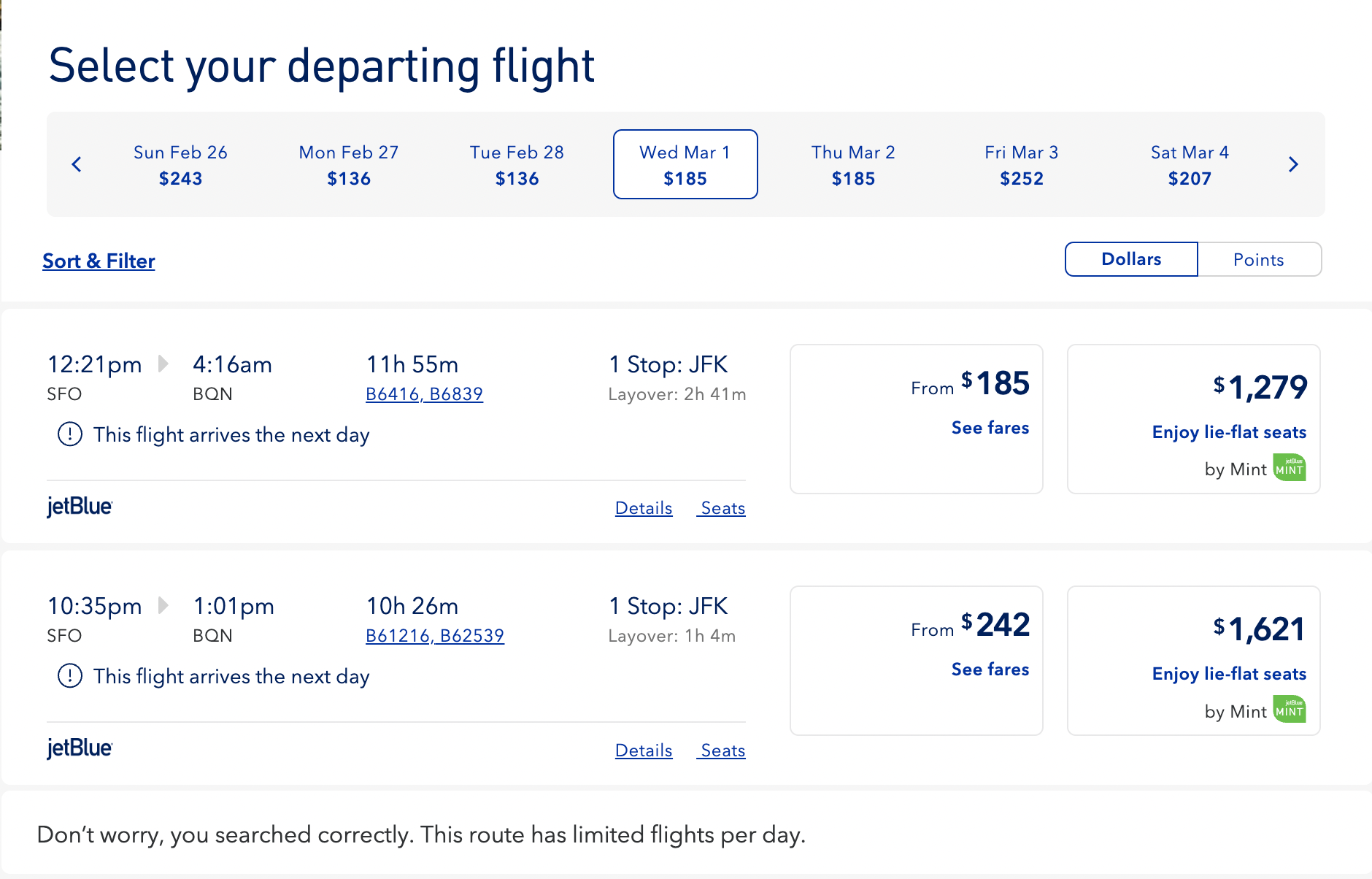Click the next dates arrow
The image size is (1372, 879).
[x=1293, y=164]
